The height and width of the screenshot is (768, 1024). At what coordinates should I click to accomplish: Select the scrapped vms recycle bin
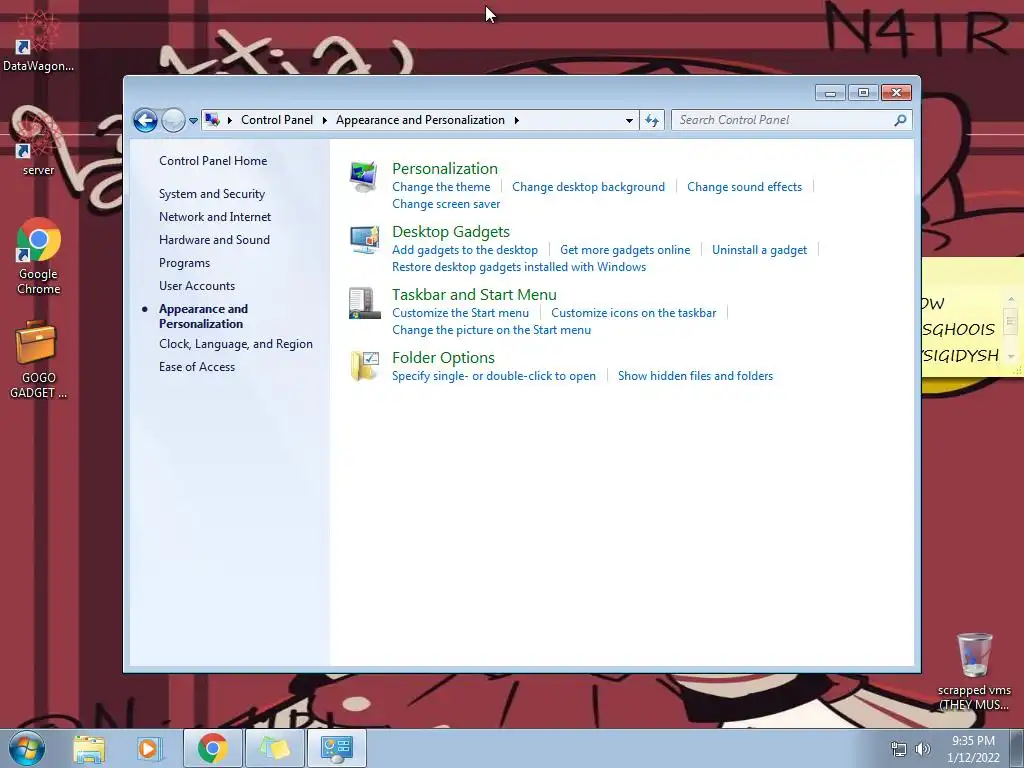pyautogui.click(x=974, y=671)
